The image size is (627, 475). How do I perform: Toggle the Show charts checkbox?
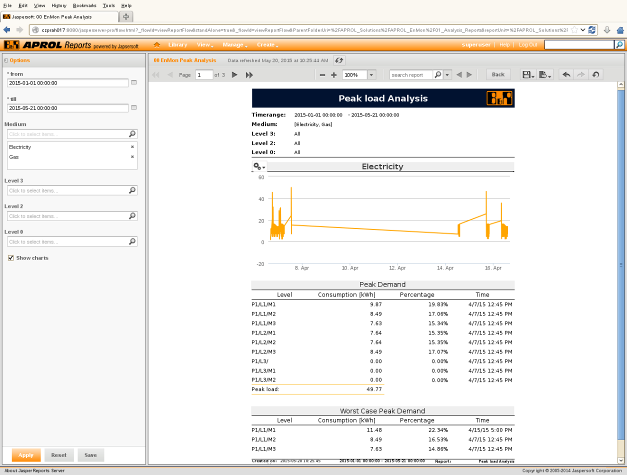[11, 258]
